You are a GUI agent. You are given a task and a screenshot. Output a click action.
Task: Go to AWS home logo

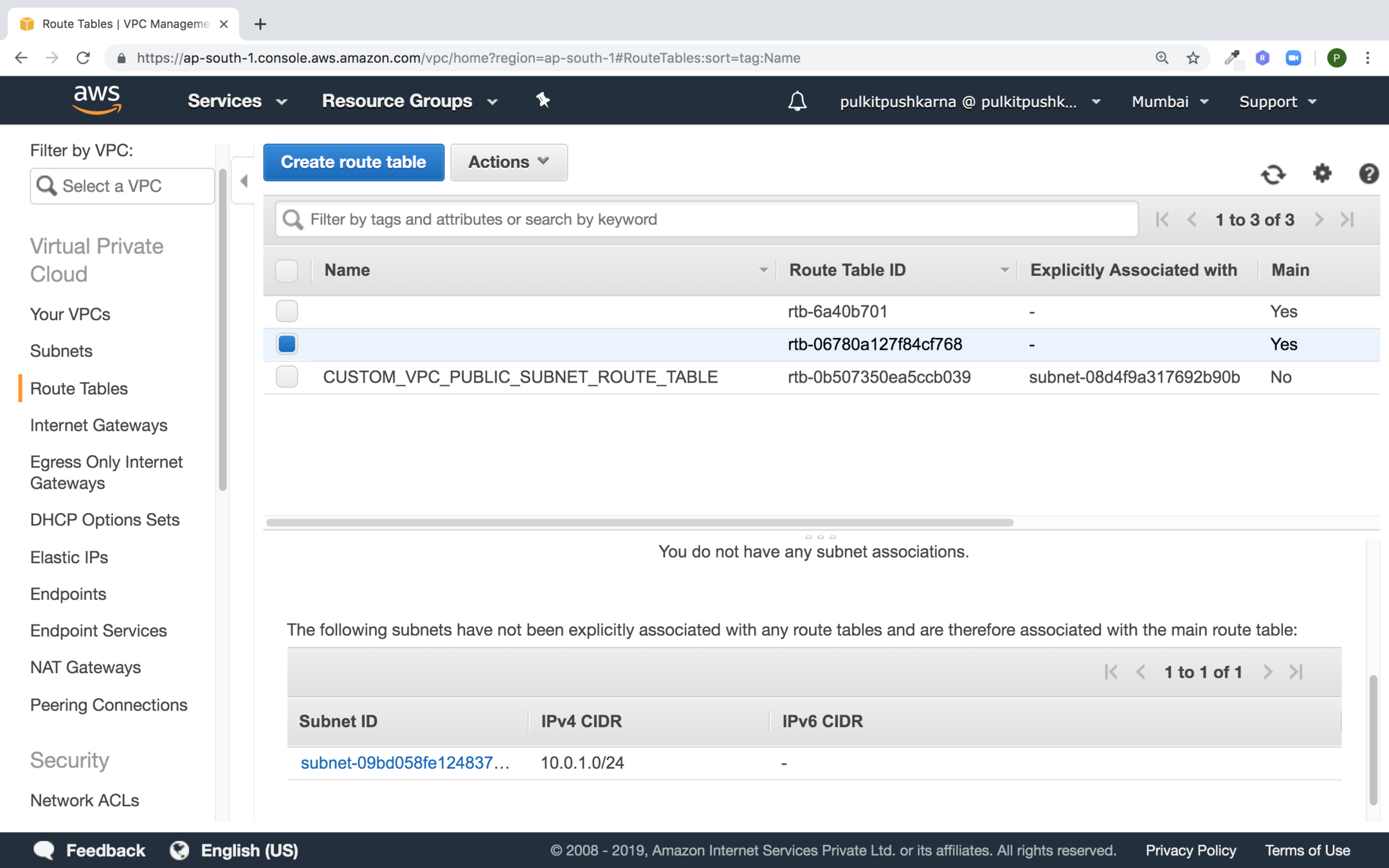coord(97,100)
